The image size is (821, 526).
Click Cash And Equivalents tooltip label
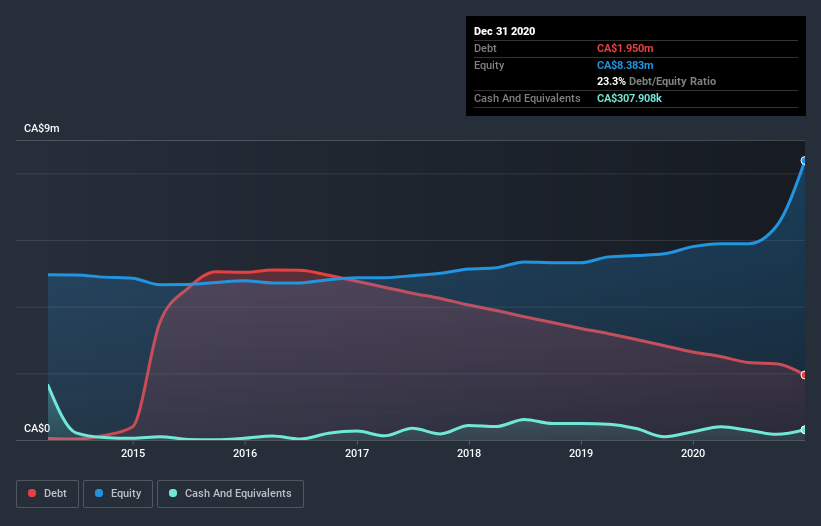pyautogui.click(x=527, y=98)
